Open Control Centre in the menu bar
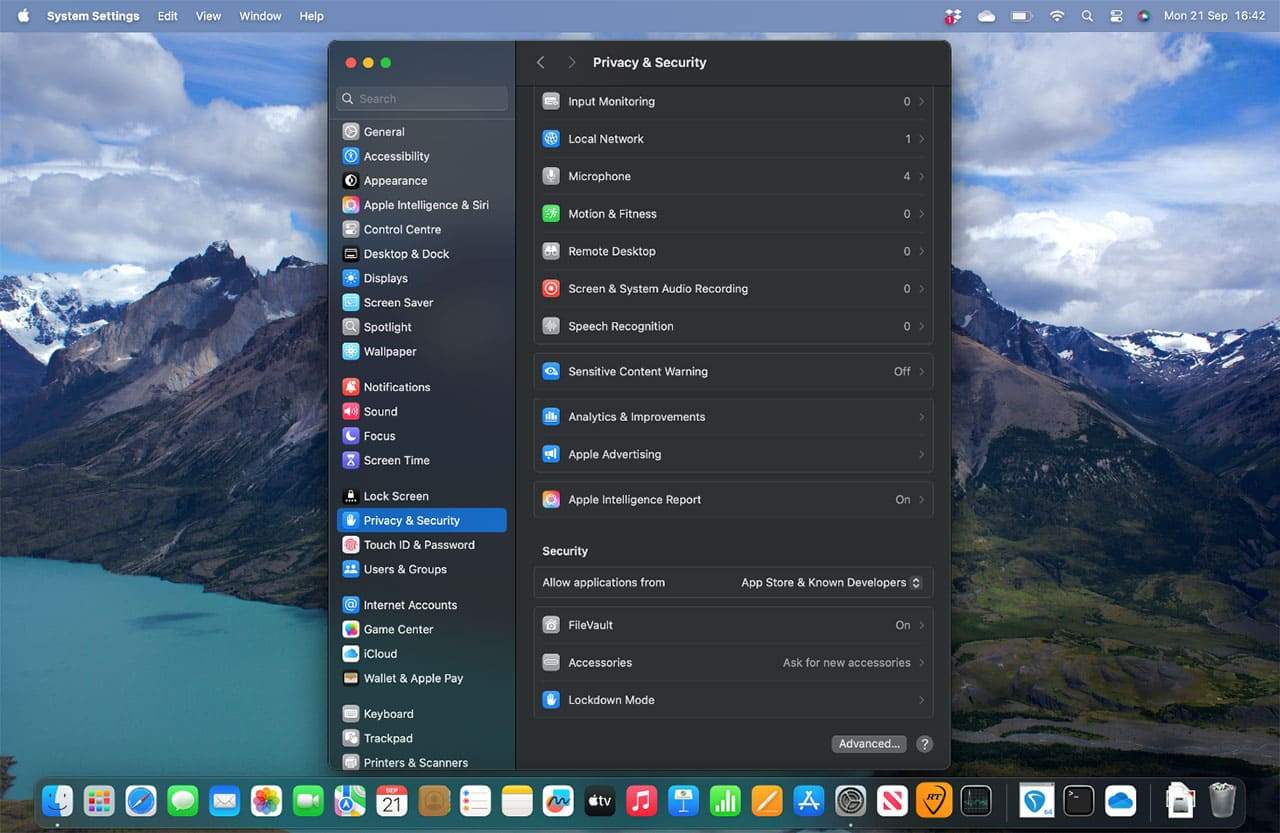Screen dimensions: 1280x833 (1116, 16)
